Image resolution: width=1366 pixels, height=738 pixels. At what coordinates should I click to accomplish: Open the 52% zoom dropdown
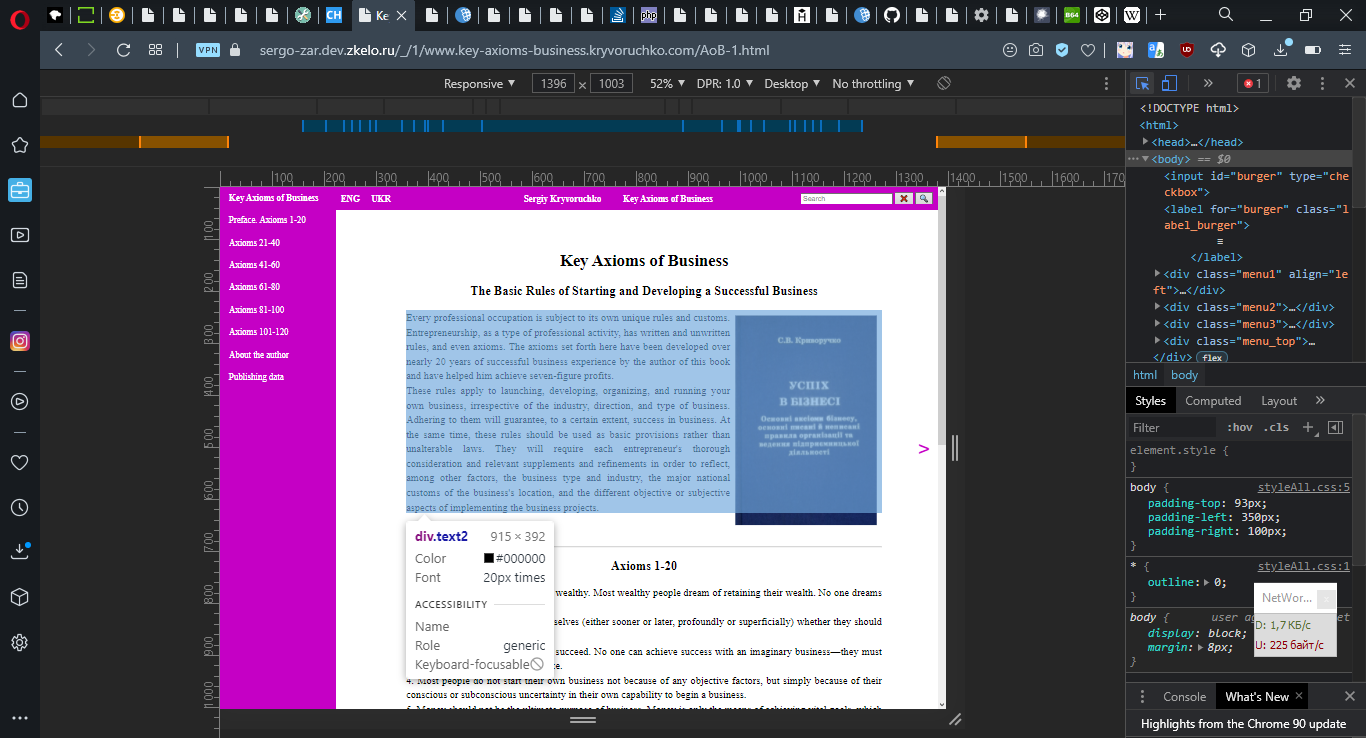(x=668, y=84)
